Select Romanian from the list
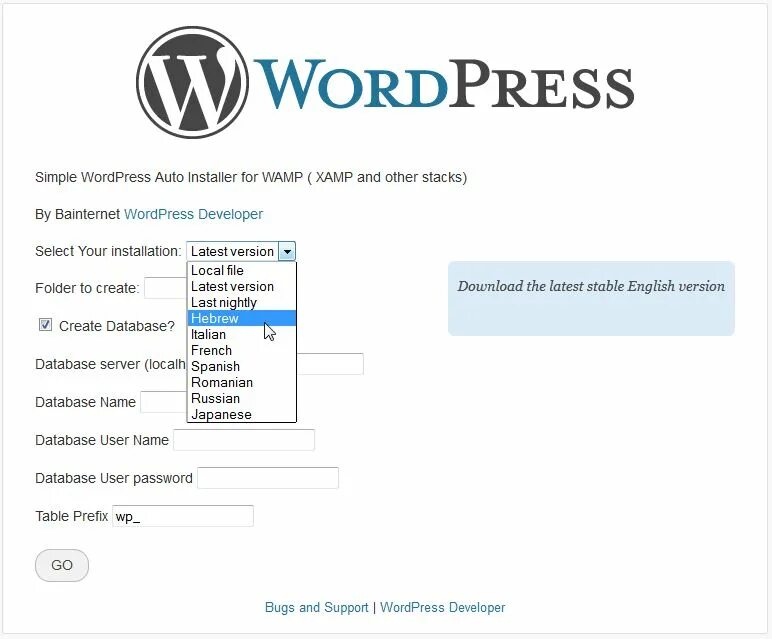The height and width of the screenshot is (639, 772). (242, 382)
